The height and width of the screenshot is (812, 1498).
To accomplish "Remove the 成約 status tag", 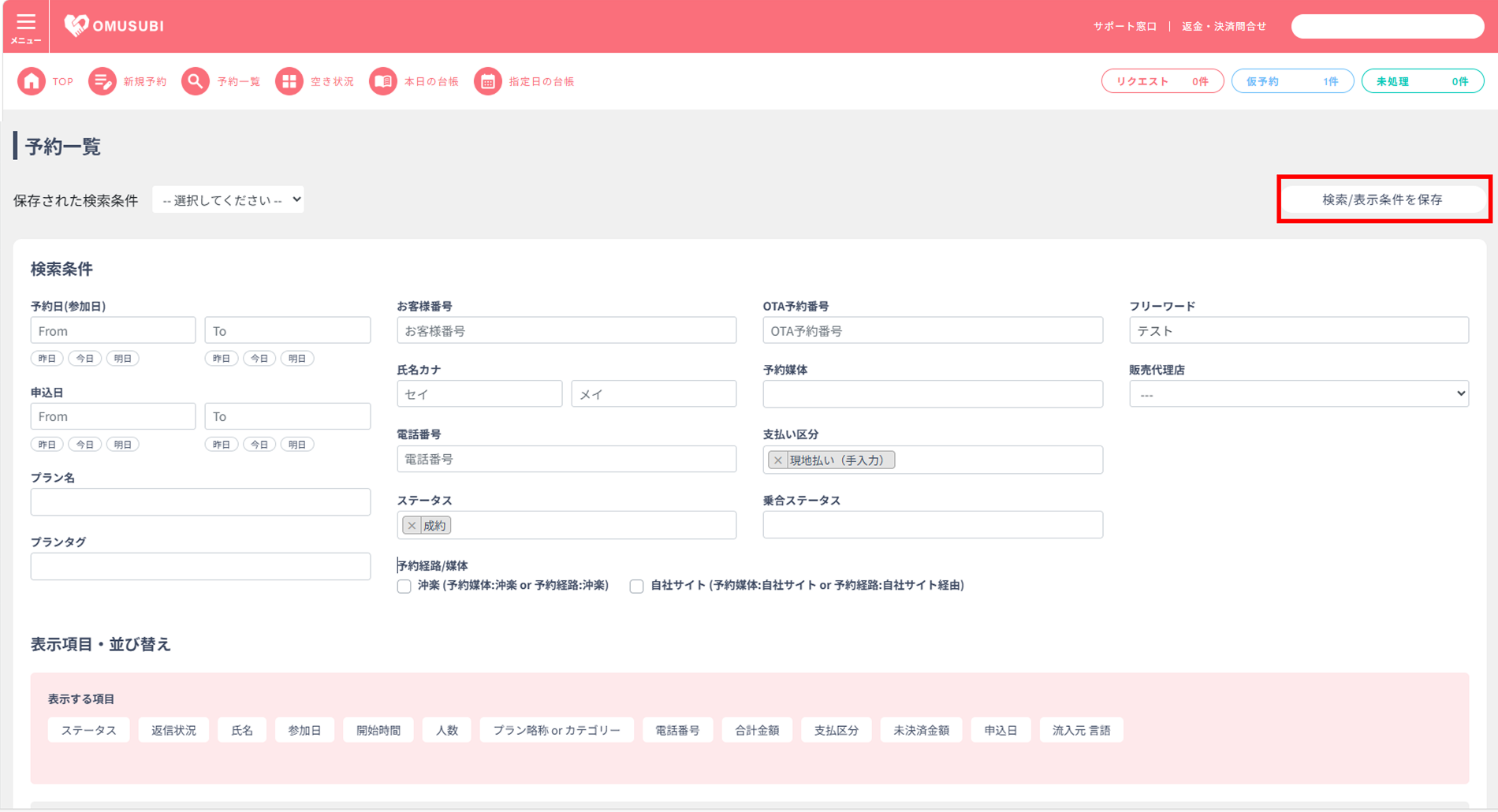I will point(412,526).
